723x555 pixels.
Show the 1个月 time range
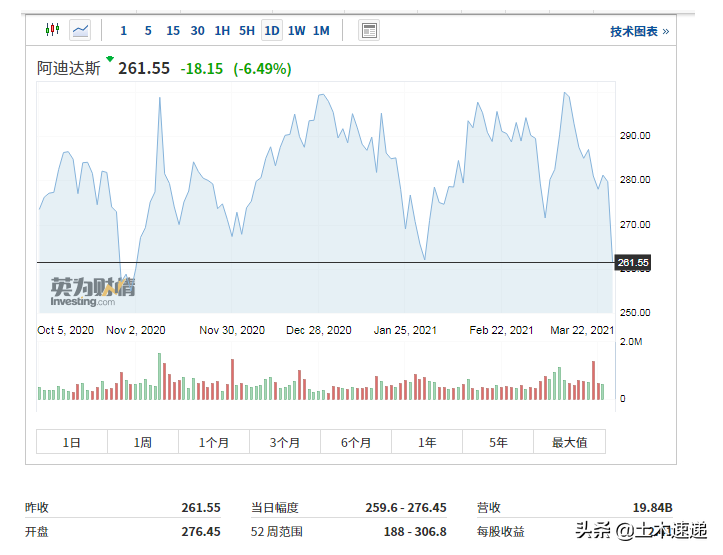[214, 442]
